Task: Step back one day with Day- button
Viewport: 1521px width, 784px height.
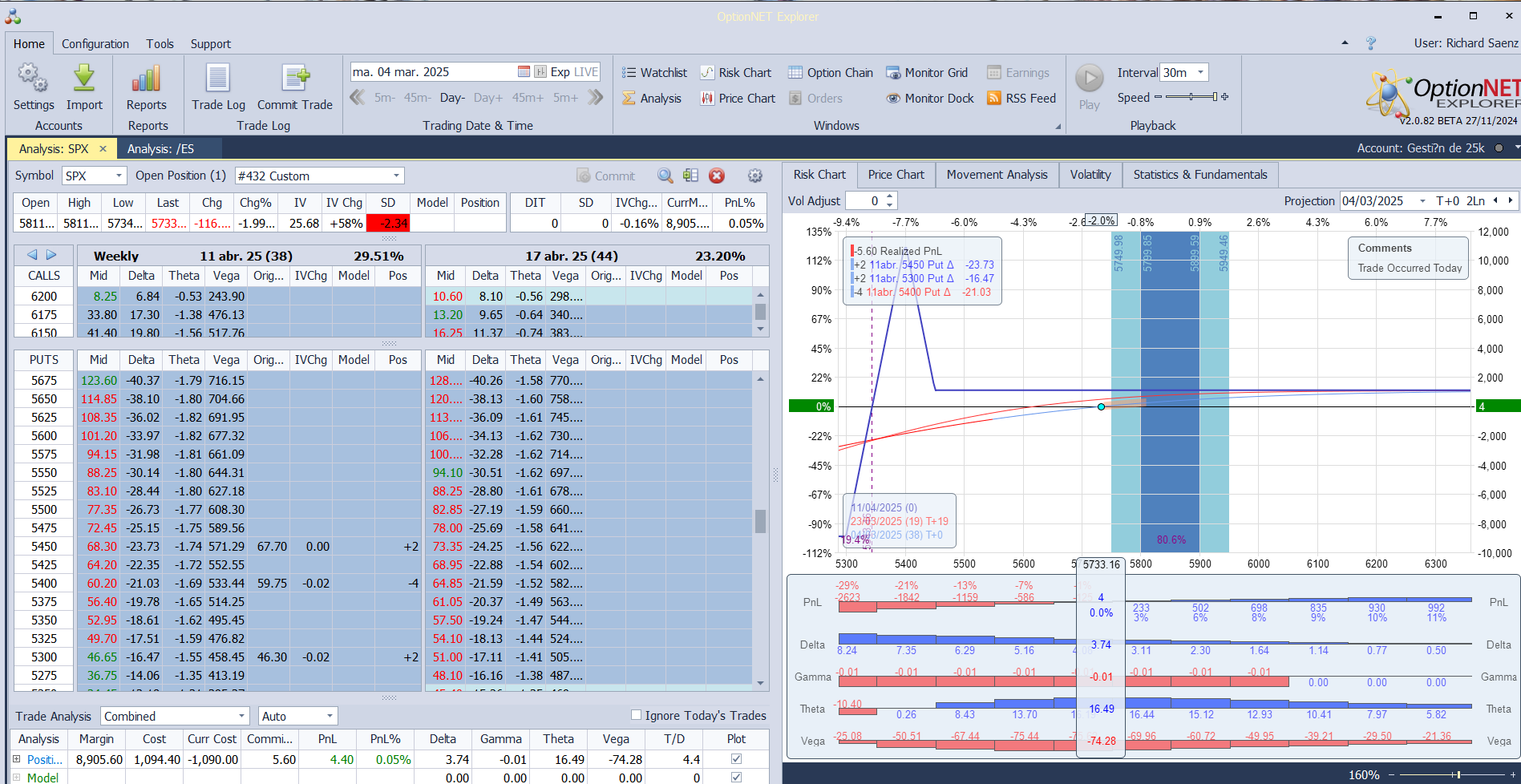Action: click(452, 98)
